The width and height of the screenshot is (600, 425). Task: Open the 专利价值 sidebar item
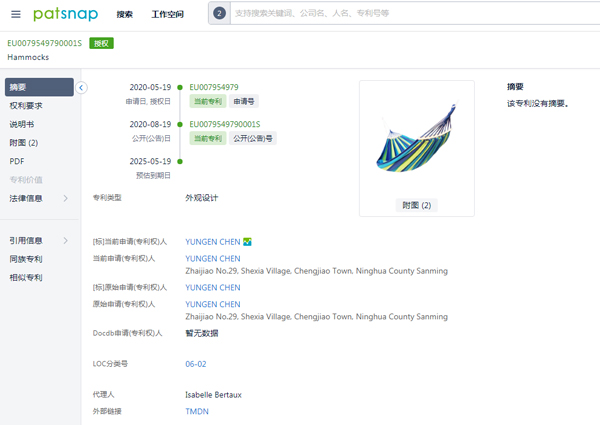click(26, 180)
